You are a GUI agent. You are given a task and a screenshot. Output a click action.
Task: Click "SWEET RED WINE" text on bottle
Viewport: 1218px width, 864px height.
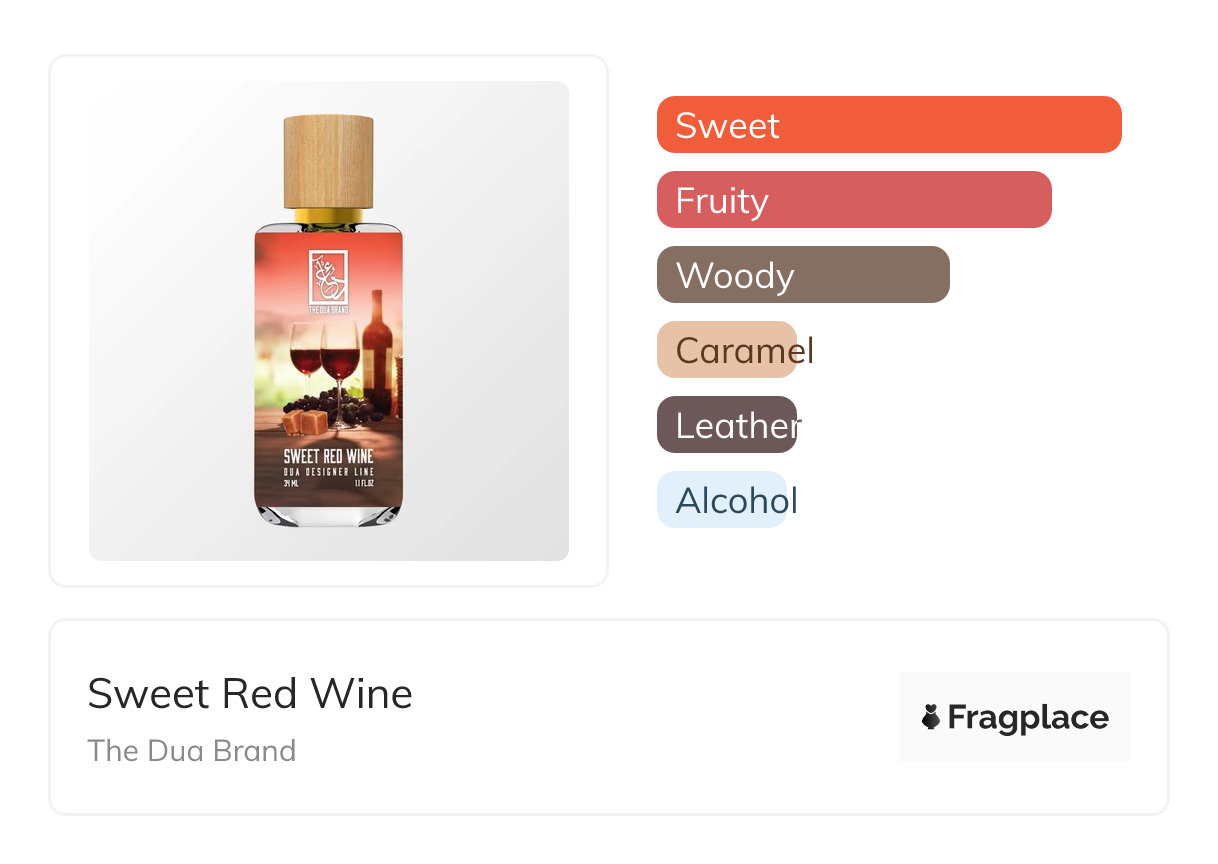(x=328, y=457)
